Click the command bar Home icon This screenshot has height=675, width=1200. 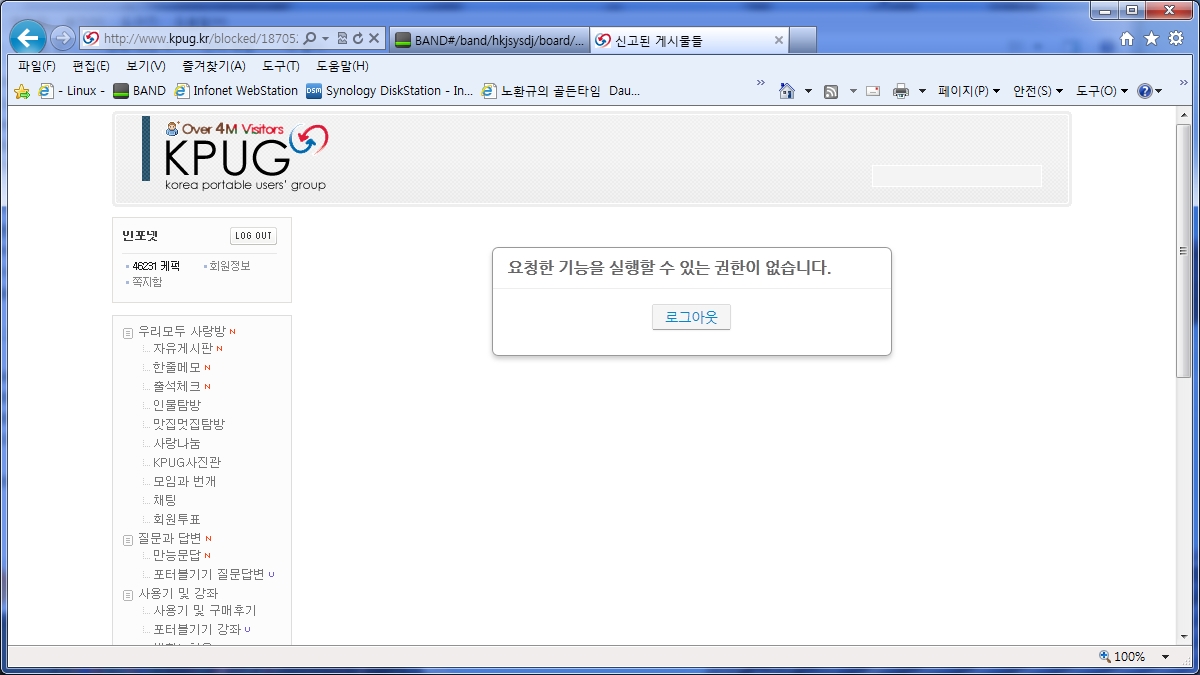click(x=787, y=91)
